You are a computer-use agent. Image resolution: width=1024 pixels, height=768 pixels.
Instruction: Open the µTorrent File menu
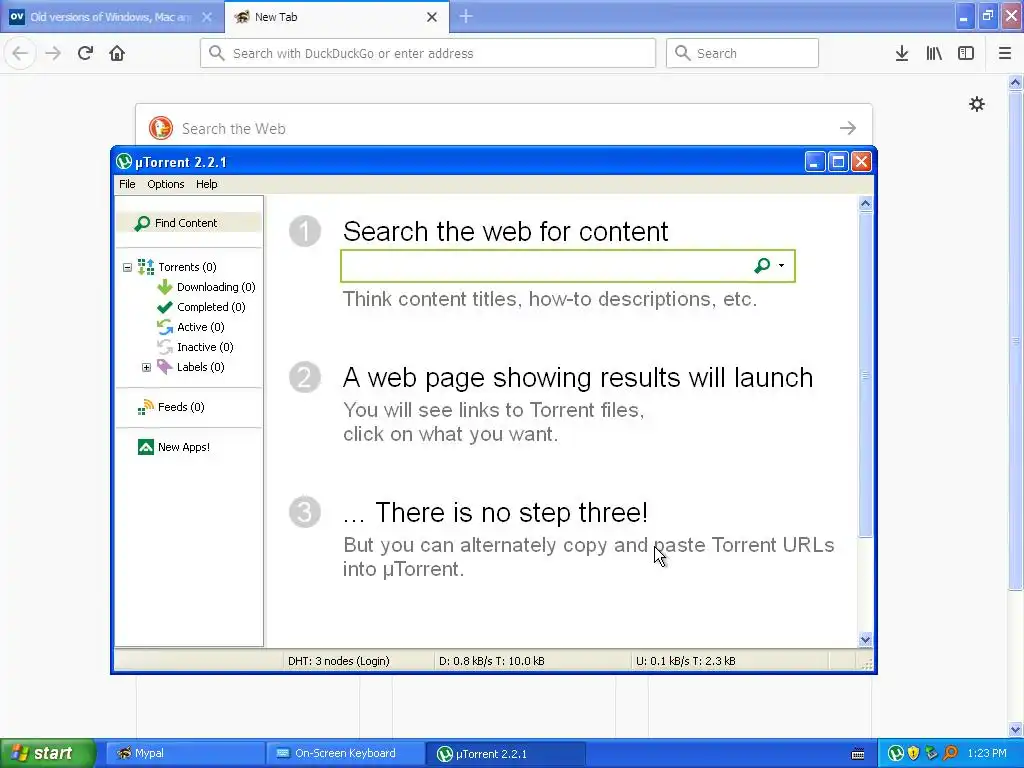pos(127,184)
